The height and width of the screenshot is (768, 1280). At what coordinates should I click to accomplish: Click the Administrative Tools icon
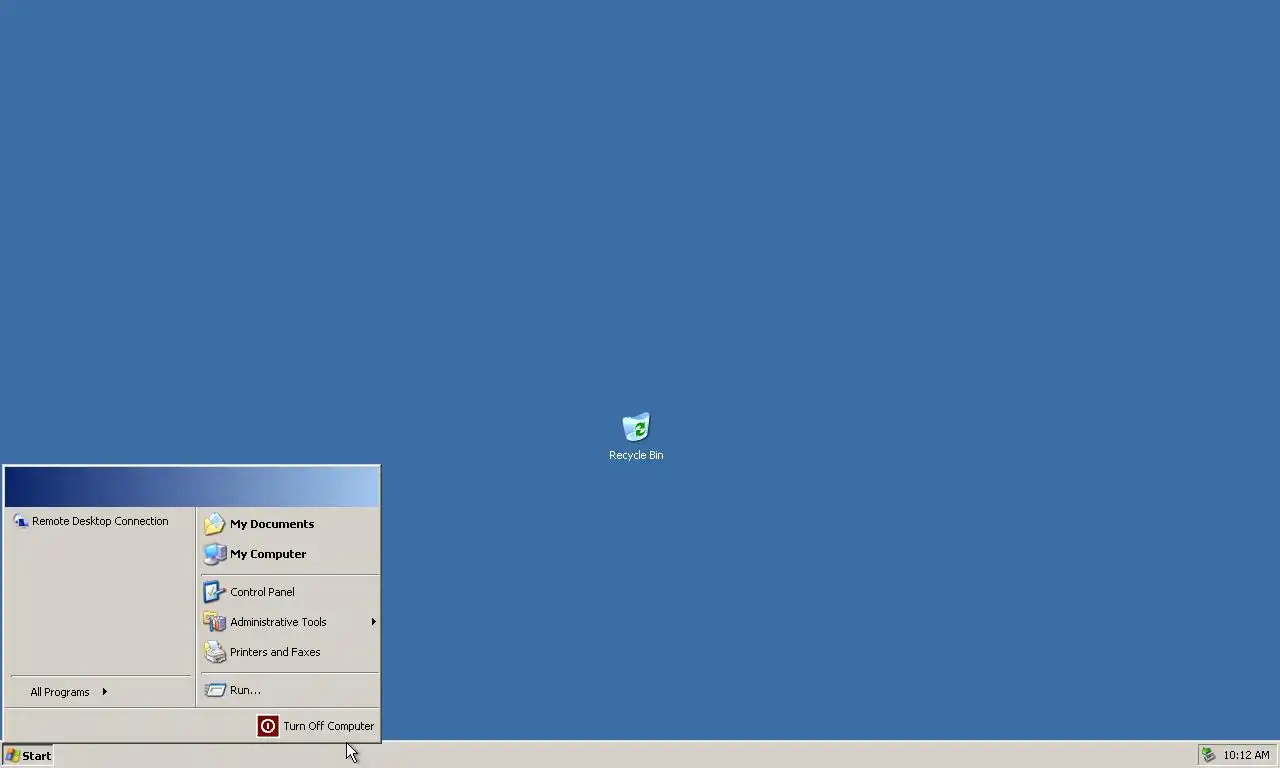[214, 622]
